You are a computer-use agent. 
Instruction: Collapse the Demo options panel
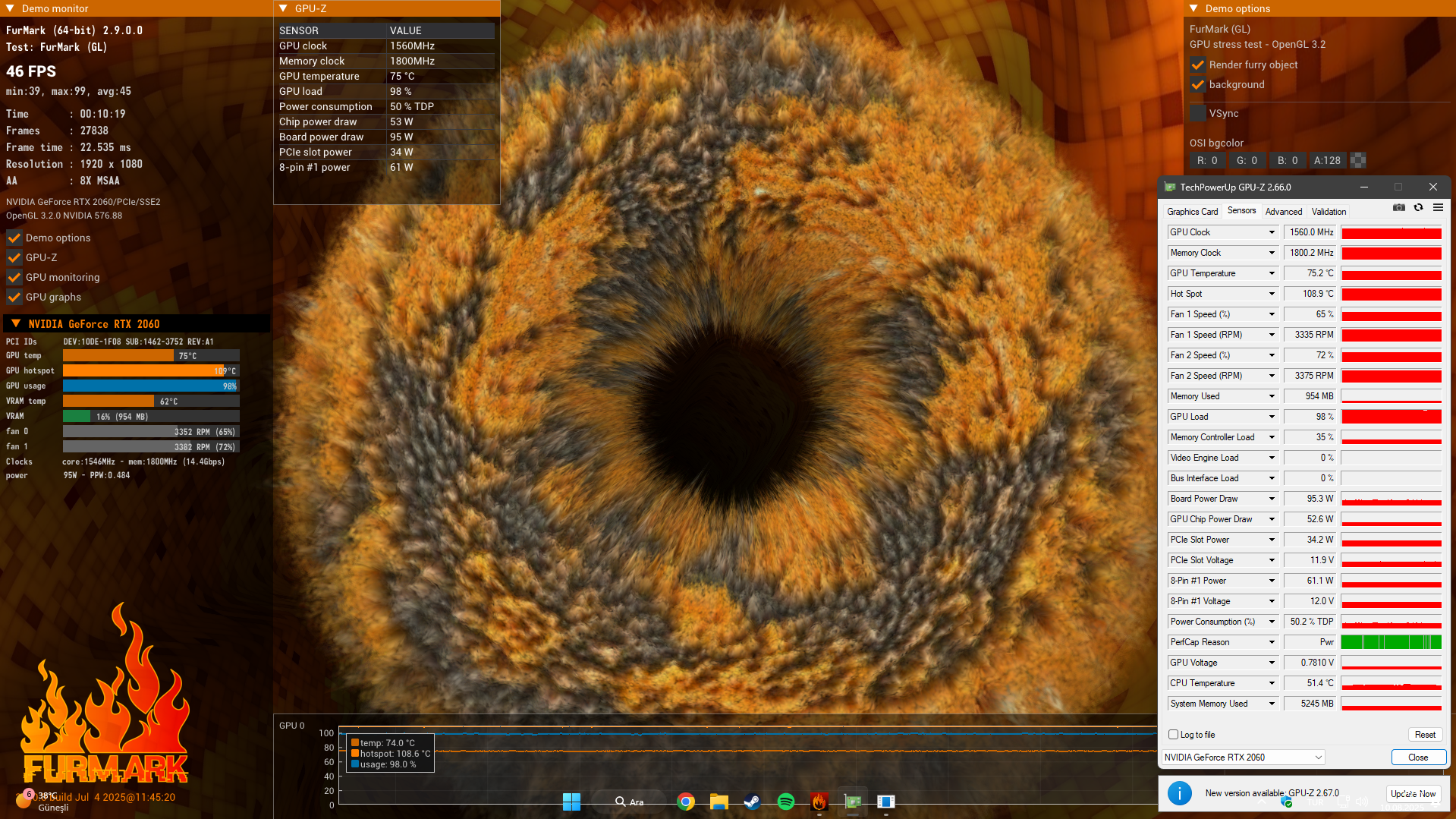(x=1193, y=8)
